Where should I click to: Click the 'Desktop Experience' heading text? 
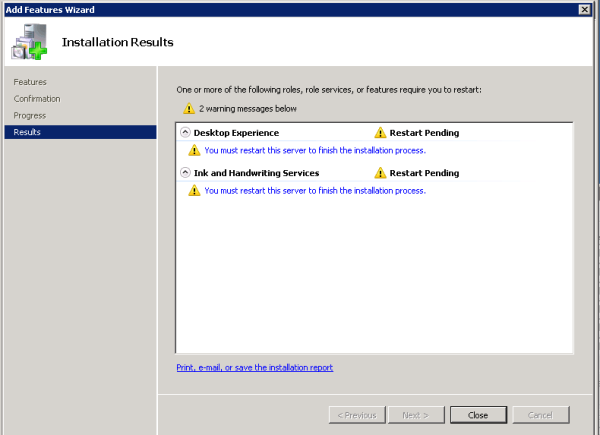pos(236,133)
